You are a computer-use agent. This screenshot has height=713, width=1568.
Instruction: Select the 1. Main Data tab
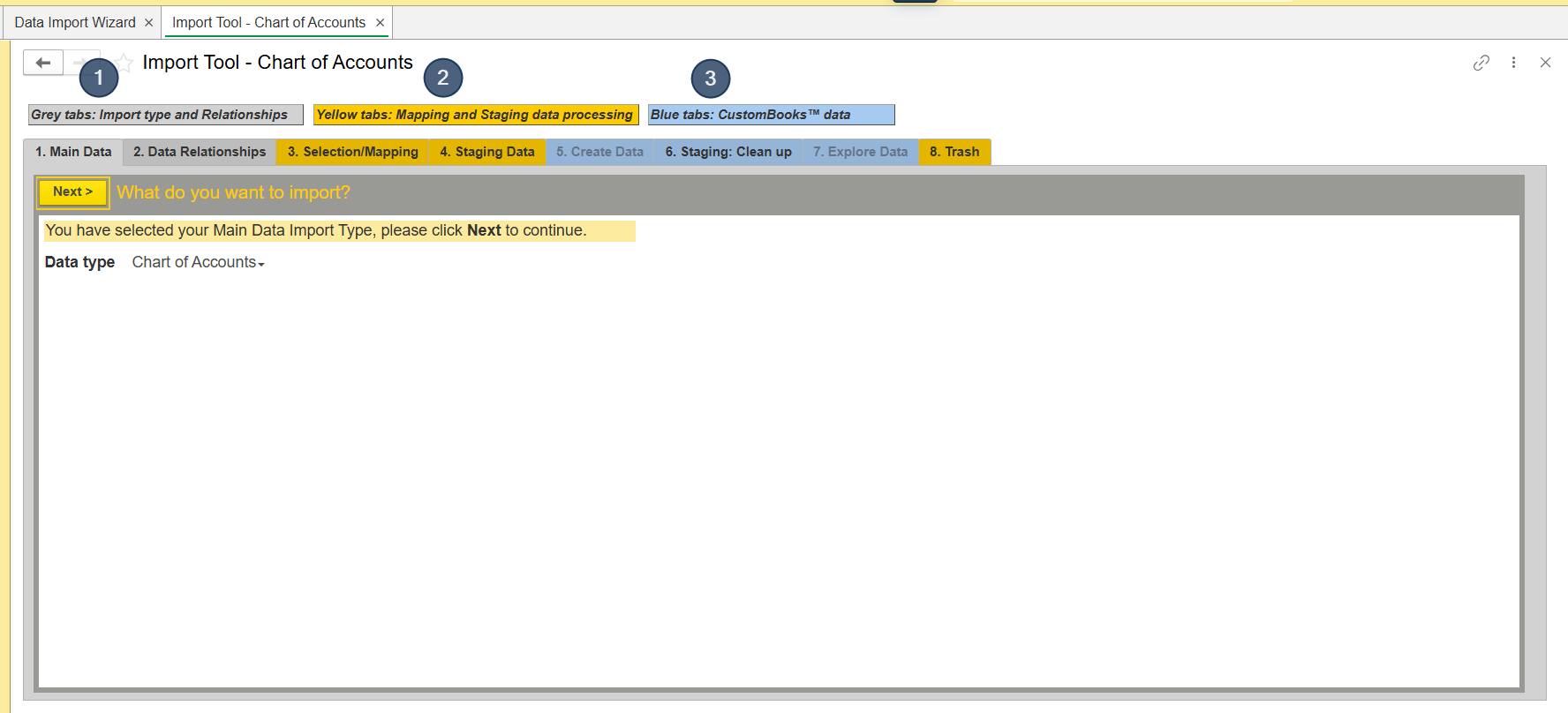pos(73,152)
